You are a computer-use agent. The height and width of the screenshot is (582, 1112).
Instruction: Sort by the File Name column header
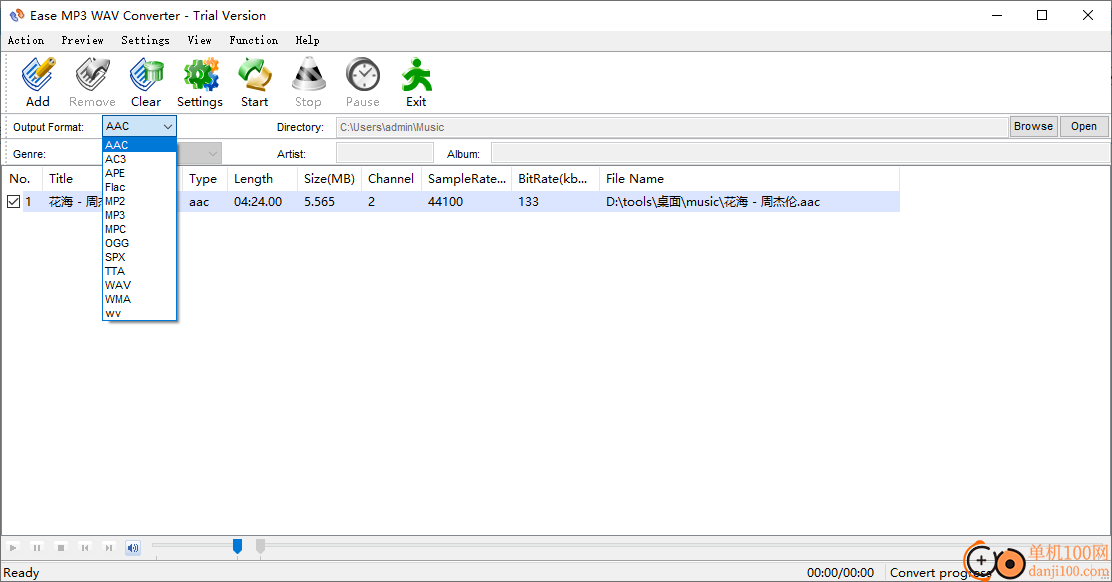750,179
